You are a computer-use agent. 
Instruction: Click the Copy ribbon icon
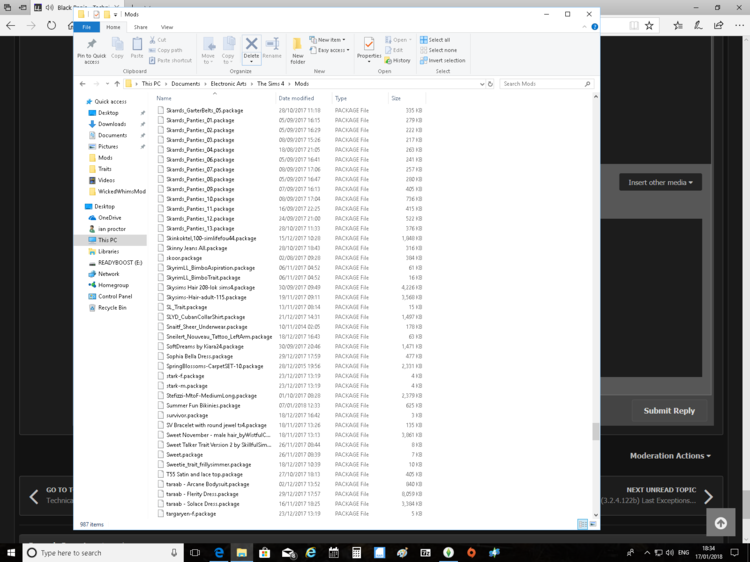click(x=117, y=44)
